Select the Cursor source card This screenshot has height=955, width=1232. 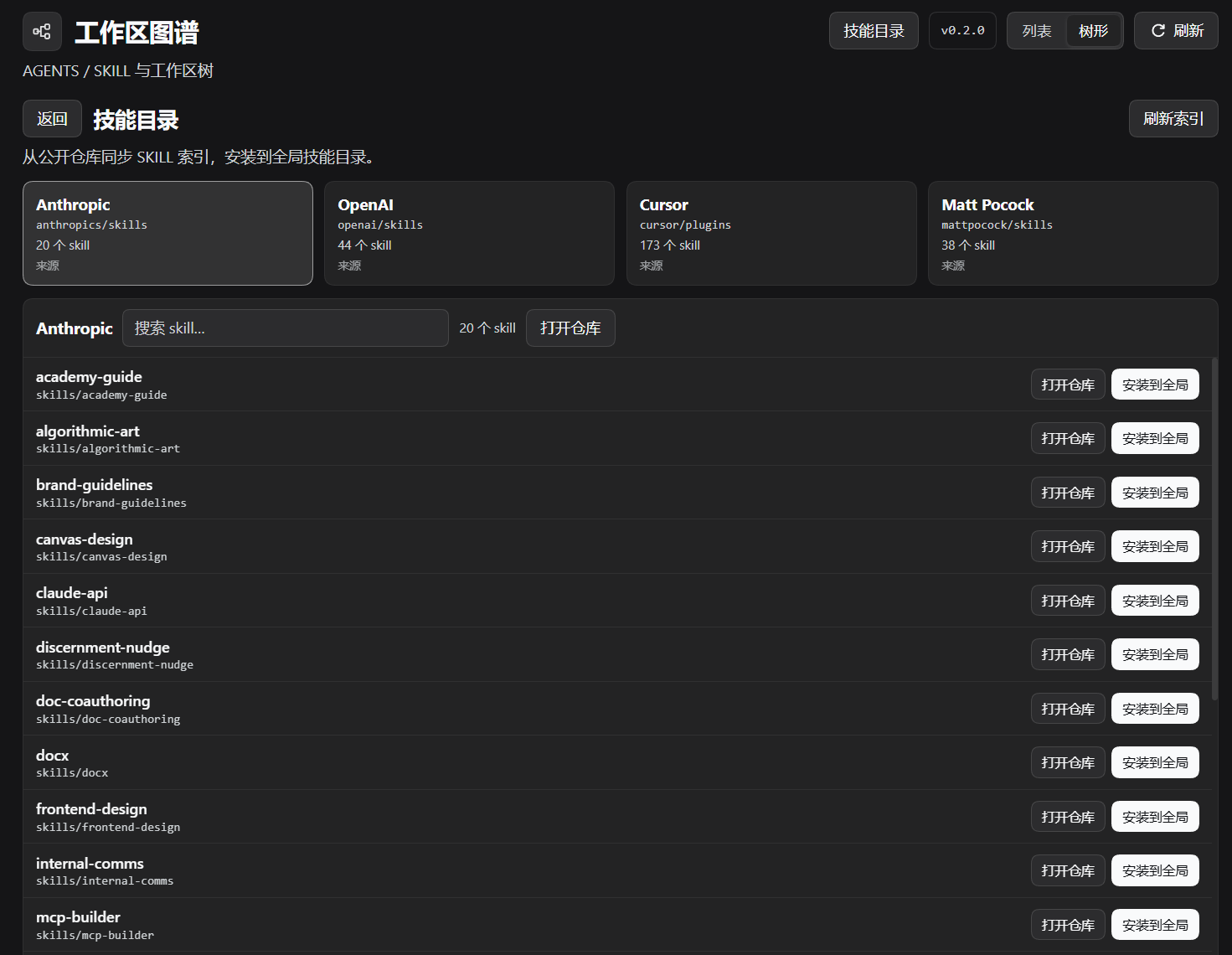click(771, 234)
